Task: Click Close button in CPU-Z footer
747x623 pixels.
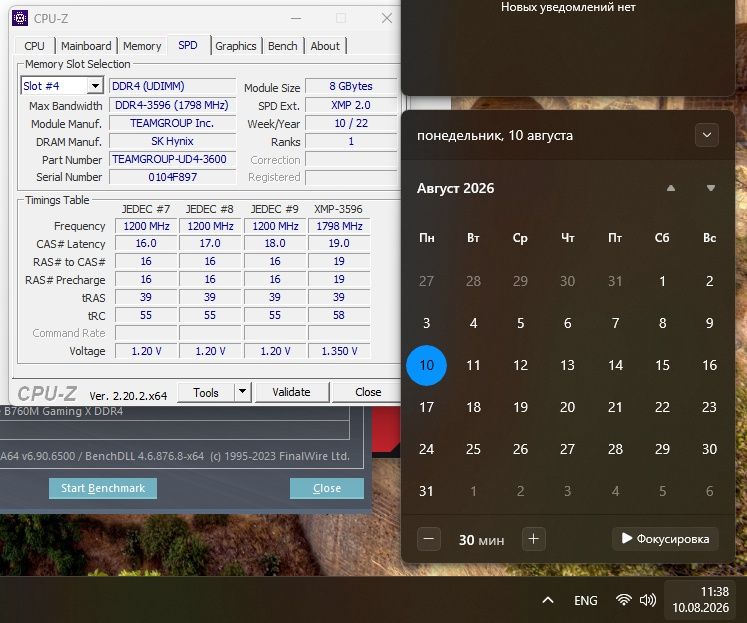Action: (368, 392)
